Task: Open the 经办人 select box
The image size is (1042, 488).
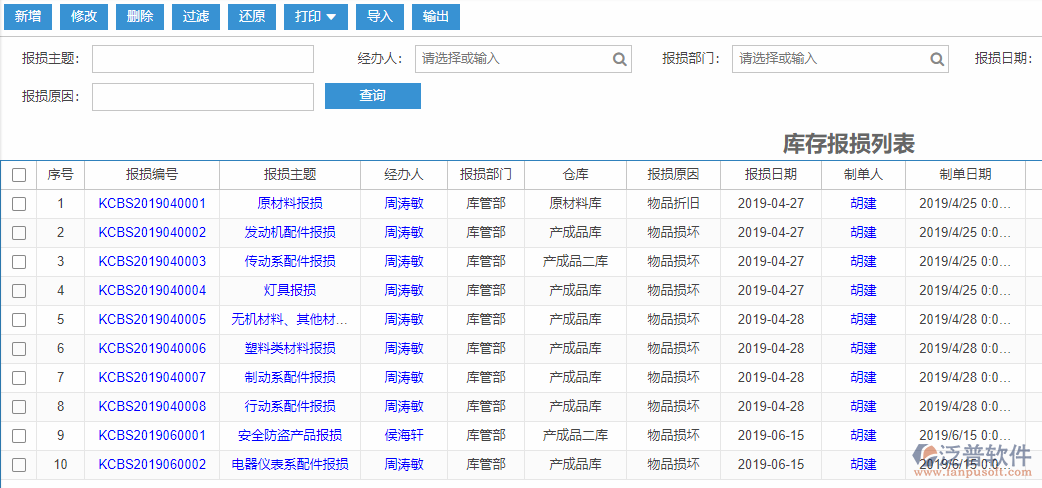Action: click(523, 59)
